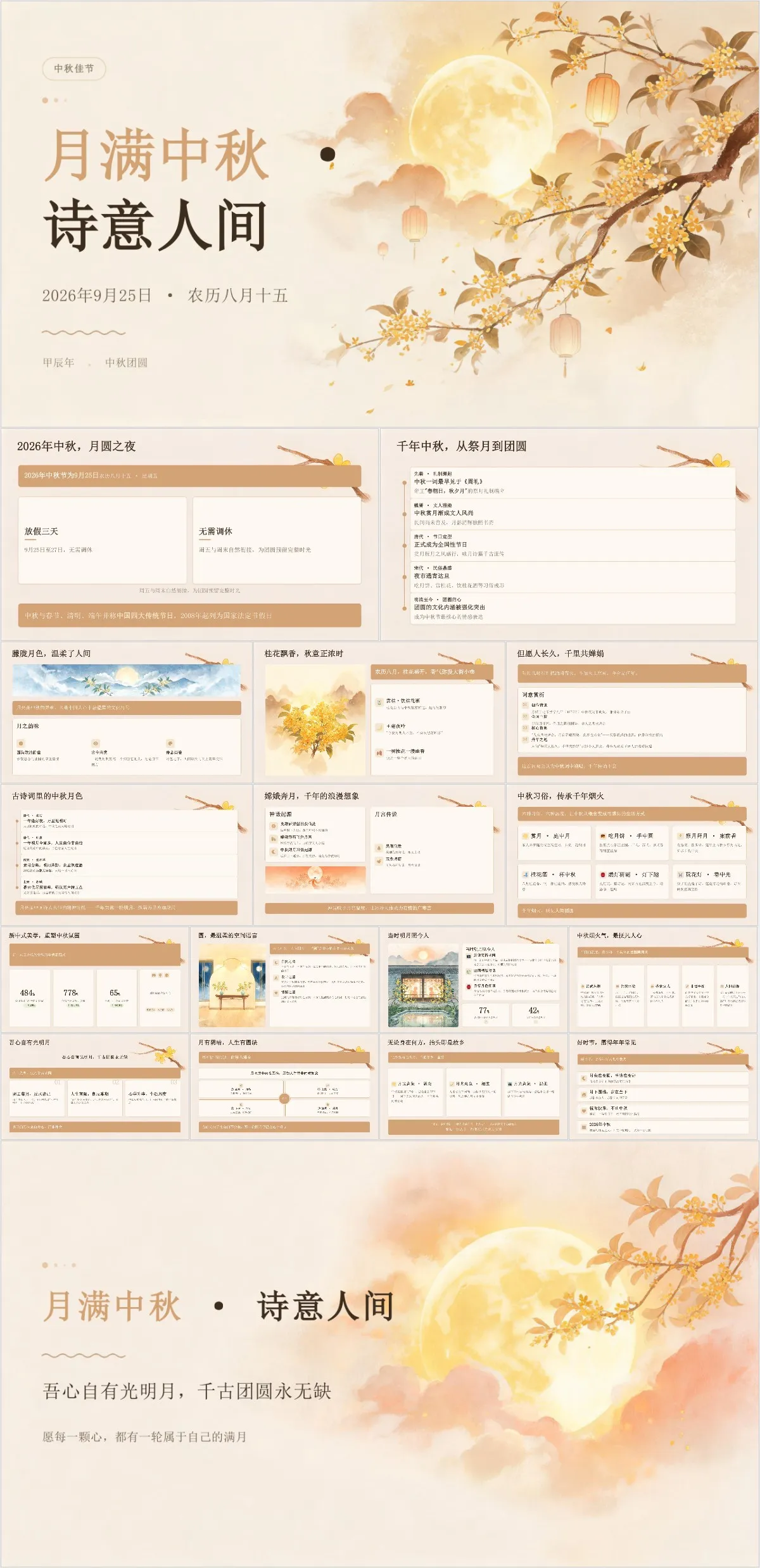The height and width of the screenshot is (1568, 760).
Task: Click the 77 statistic value
Action: click(484, 1011)
